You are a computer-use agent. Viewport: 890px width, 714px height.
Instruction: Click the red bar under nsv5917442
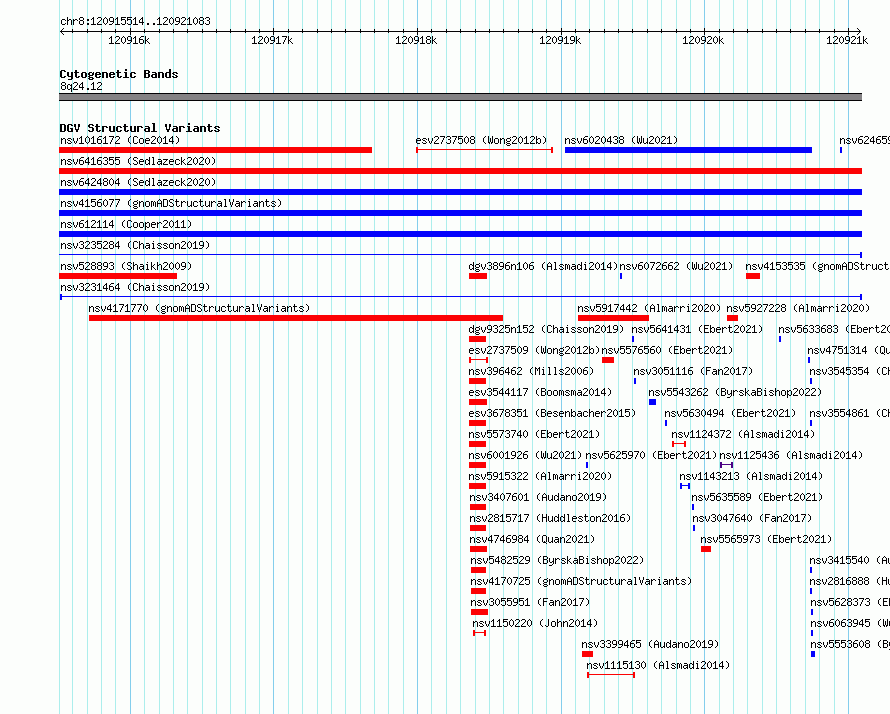pyautogui.click(x=613, y=318)
